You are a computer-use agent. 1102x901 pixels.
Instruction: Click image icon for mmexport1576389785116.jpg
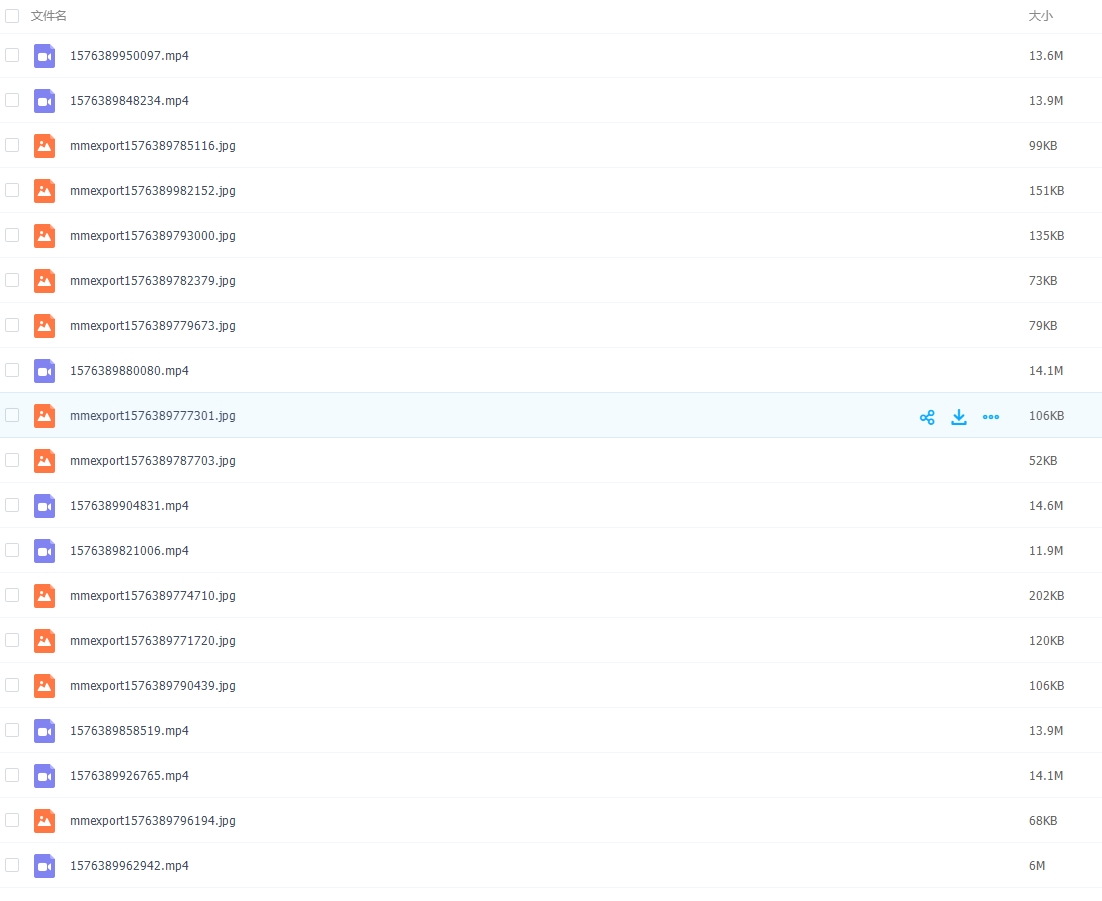click(x=44, y=146)
